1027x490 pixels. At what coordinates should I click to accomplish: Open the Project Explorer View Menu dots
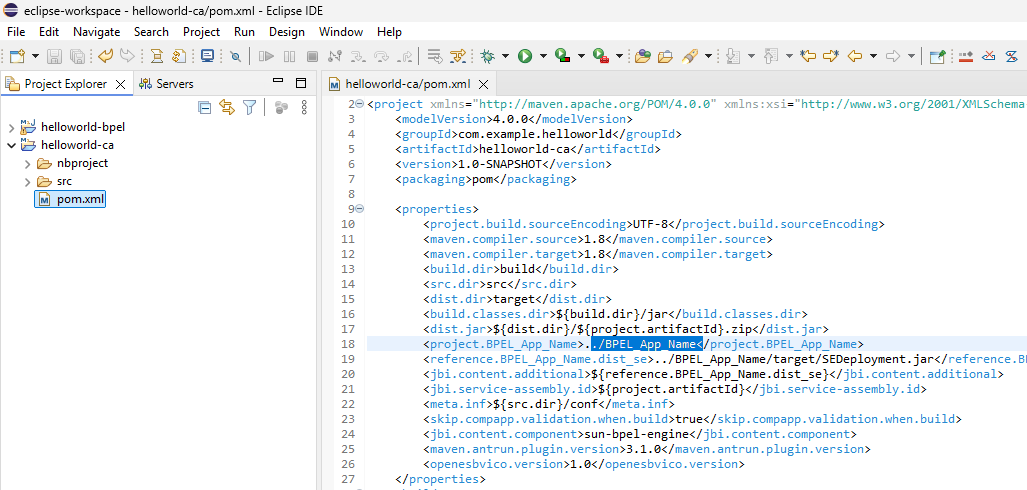(x=304, y=108)
